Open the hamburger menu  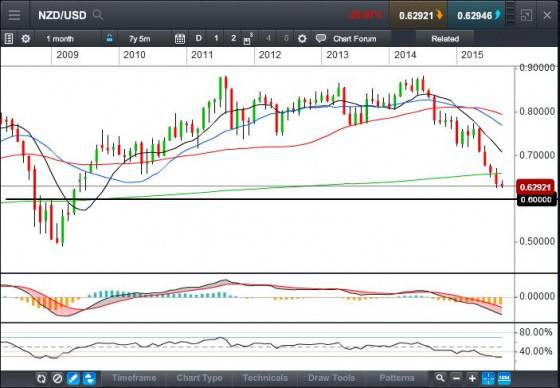14,15
